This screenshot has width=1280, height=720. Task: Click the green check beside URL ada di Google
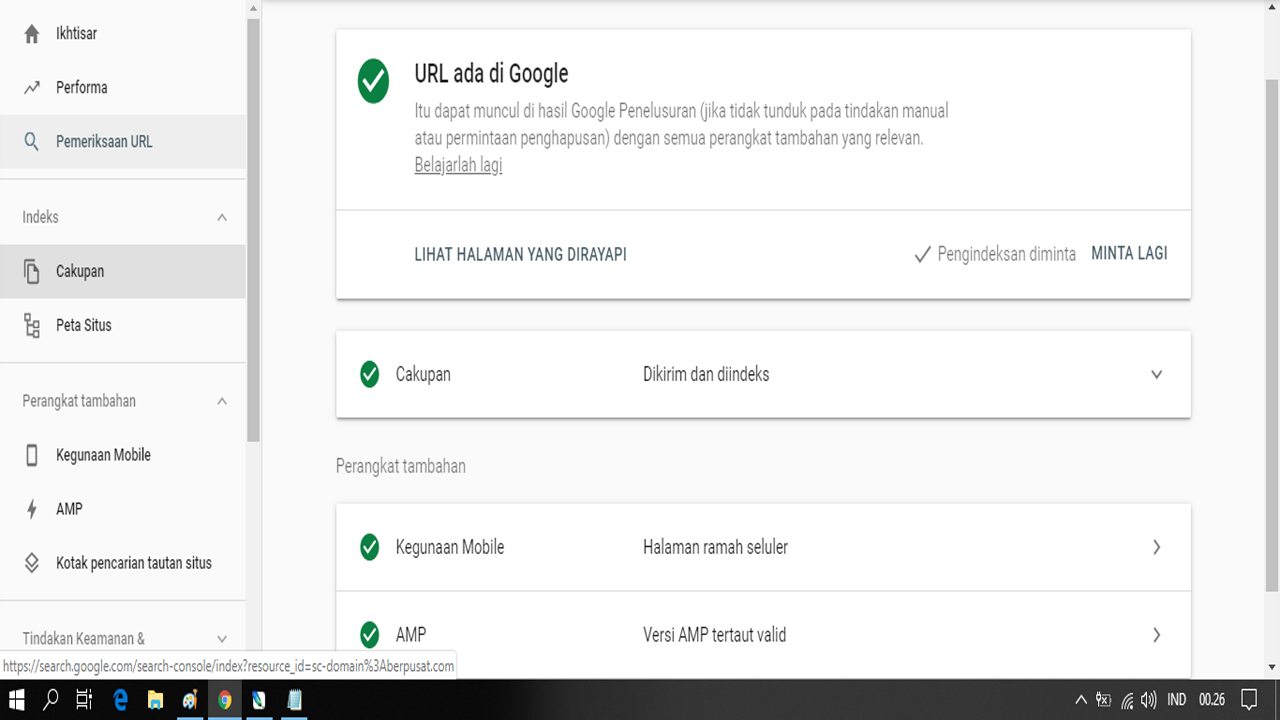373,82
